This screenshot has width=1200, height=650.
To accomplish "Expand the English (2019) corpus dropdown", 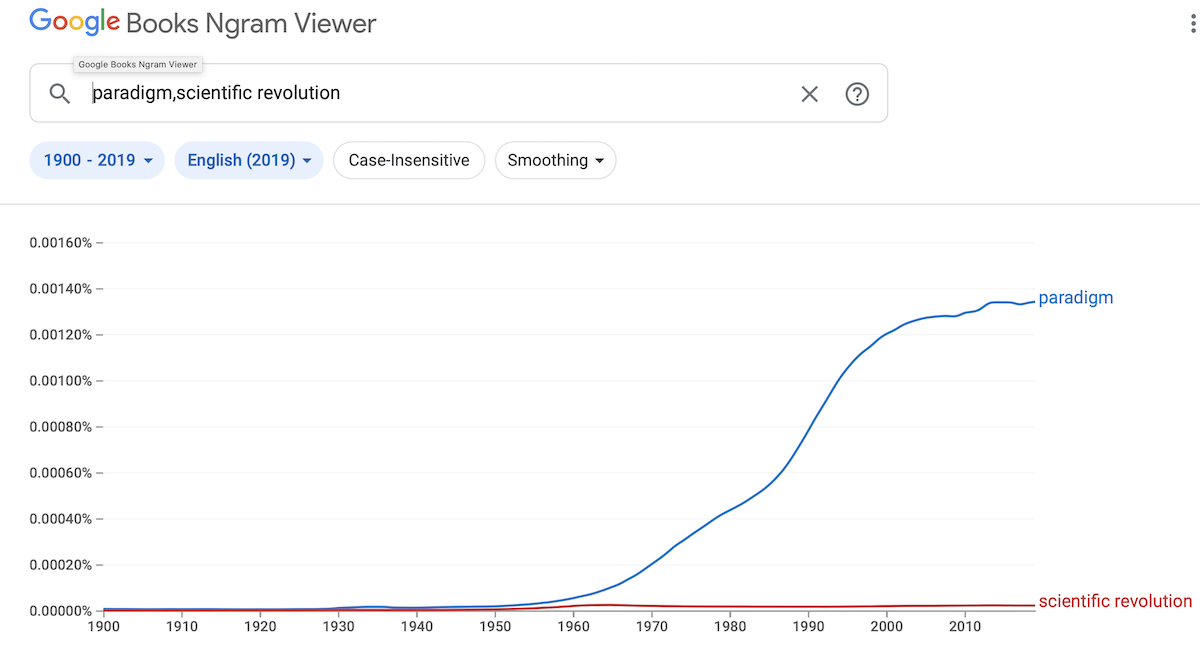I will click(249, 160).
